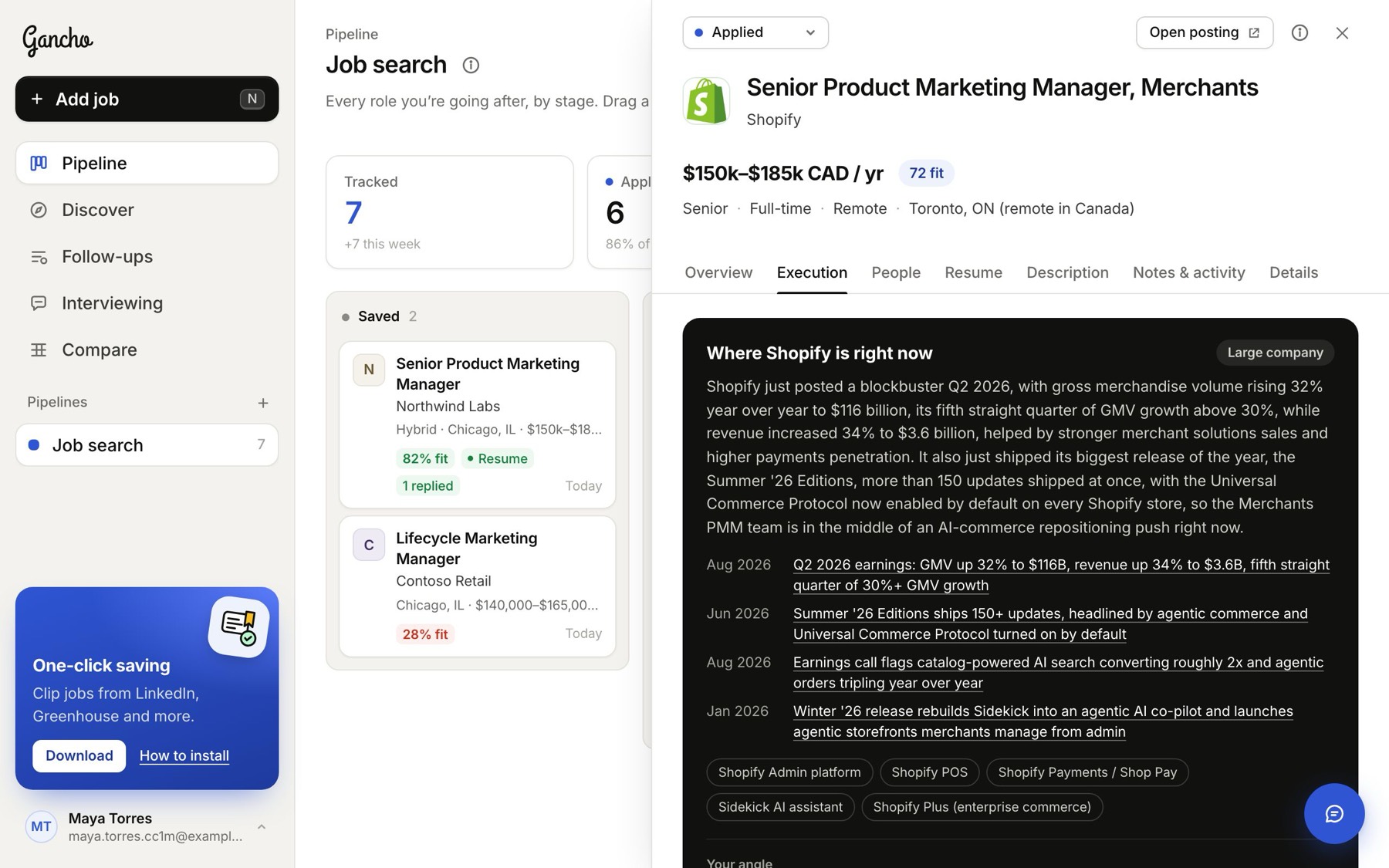Switch to the Overview tab

pyautogui.click(x=718, y=272)
